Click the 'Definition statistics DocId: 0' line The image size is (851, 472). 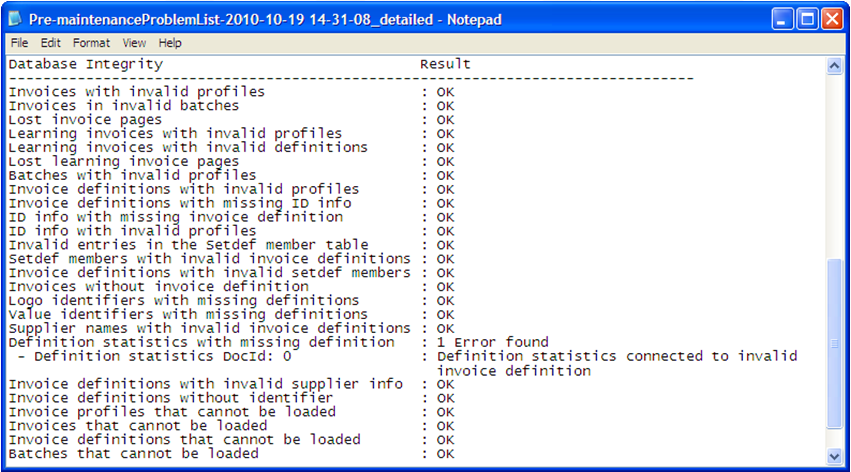tap(155, 356)
